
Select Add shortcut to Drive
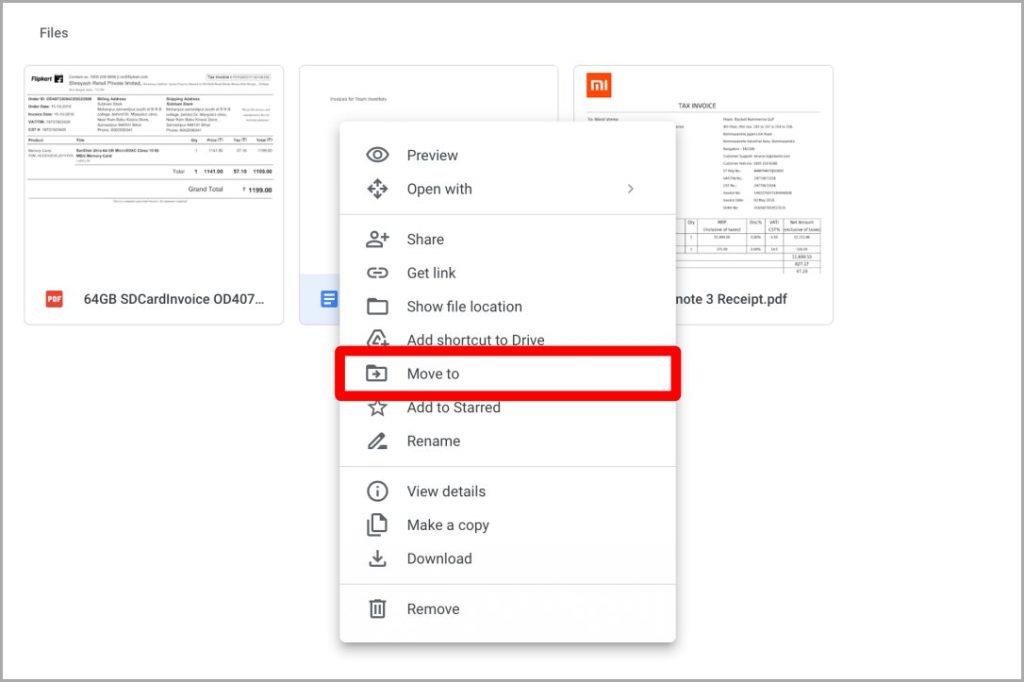click(507, 338)
